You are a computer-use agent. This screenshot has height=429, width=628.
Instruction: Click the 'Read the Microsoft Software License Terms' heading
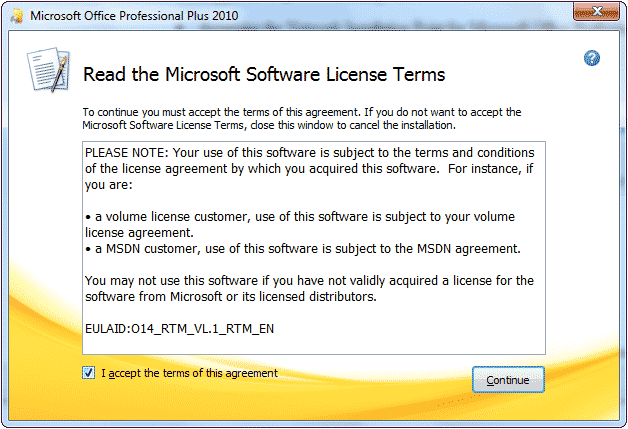click(264, 75)
